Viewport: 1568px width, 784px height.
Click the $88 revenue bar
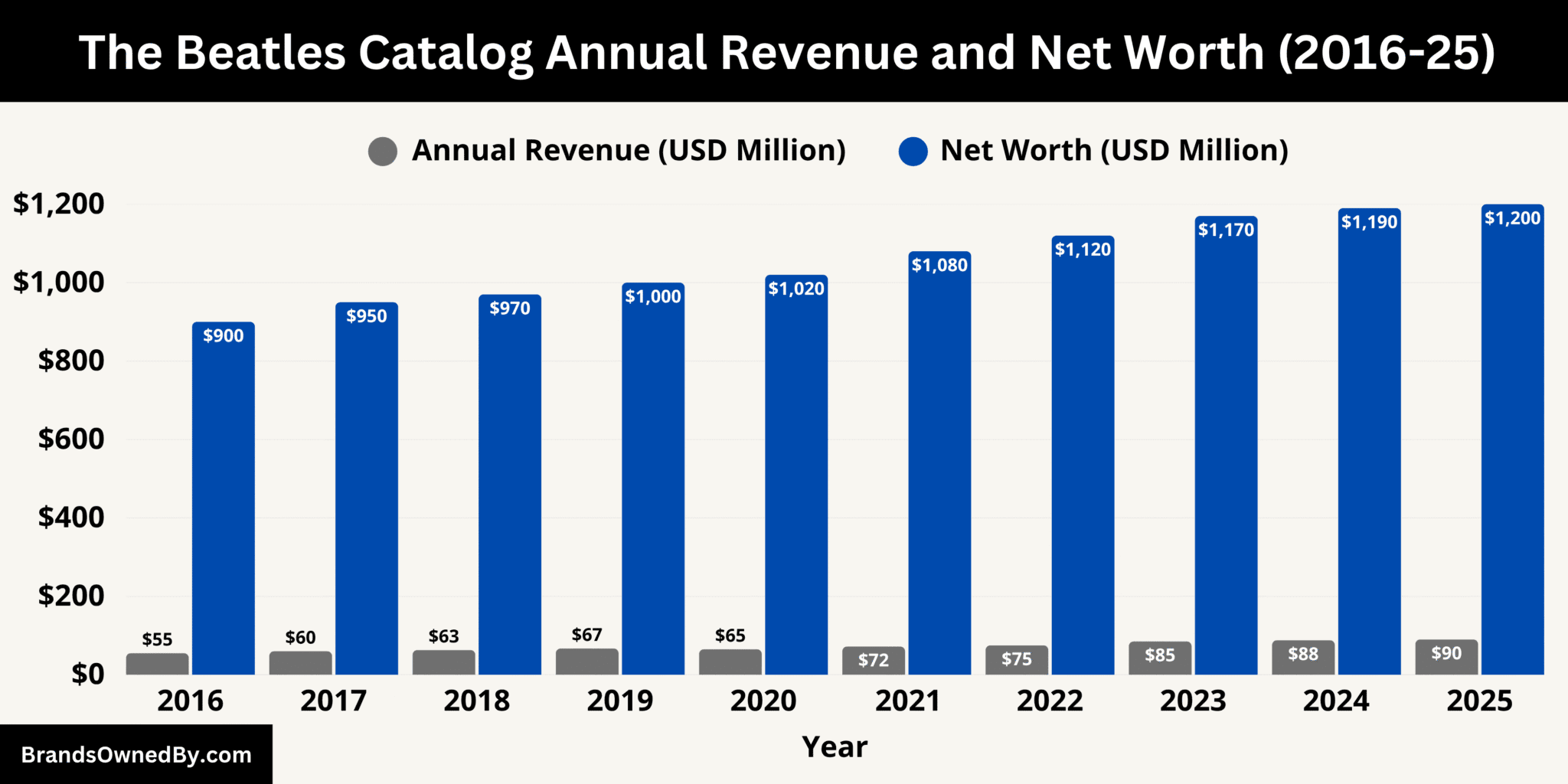(1302, 657)
